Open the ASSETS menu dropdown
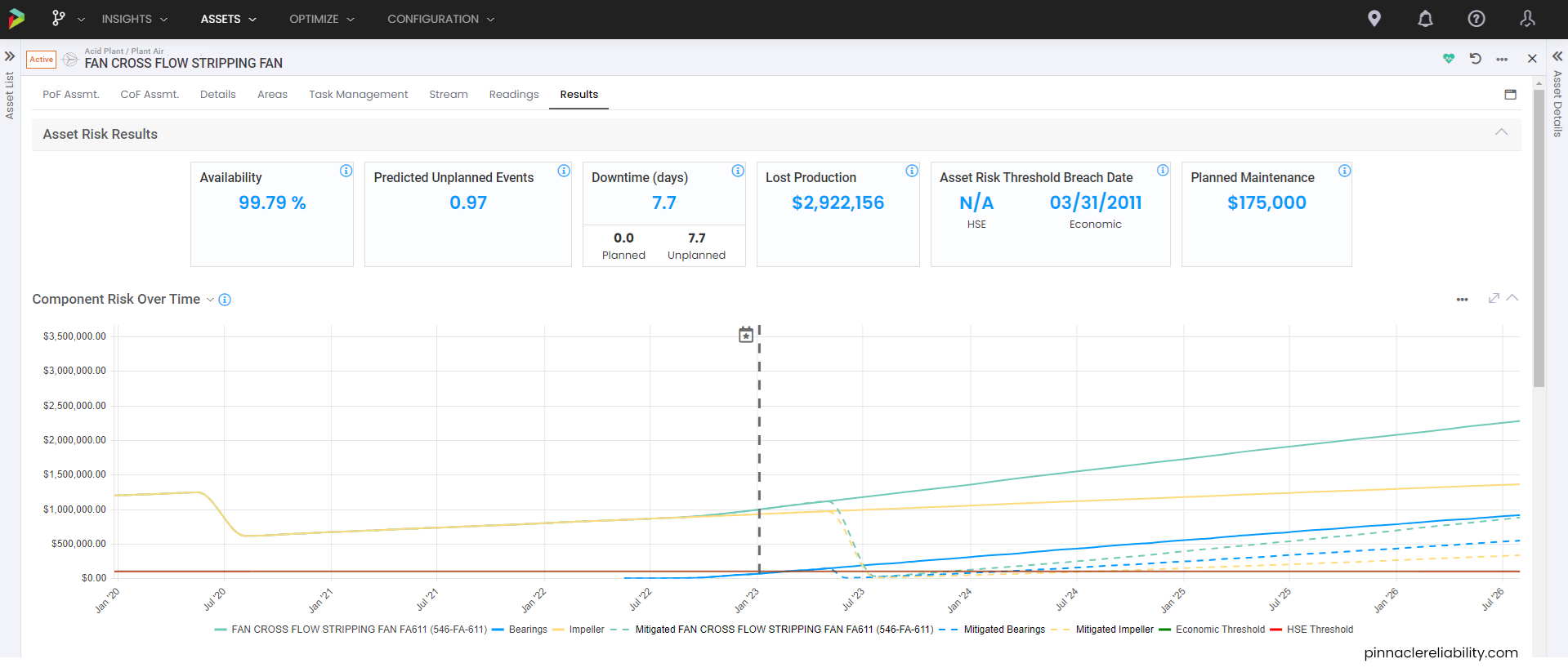1568x672 pixels. [x=228, y=19]
